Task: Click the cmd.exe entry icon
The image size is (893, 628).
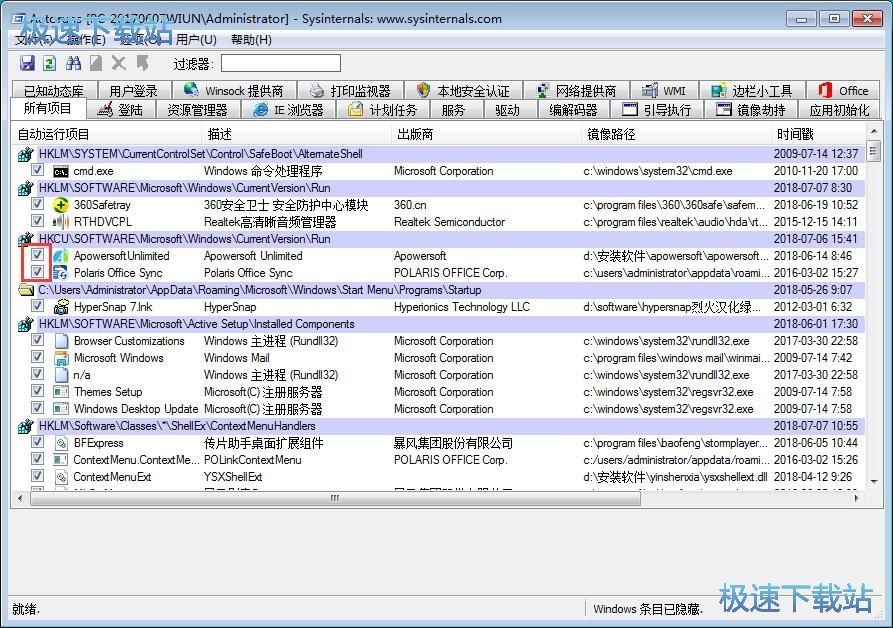Action: [x=61, y=171]
